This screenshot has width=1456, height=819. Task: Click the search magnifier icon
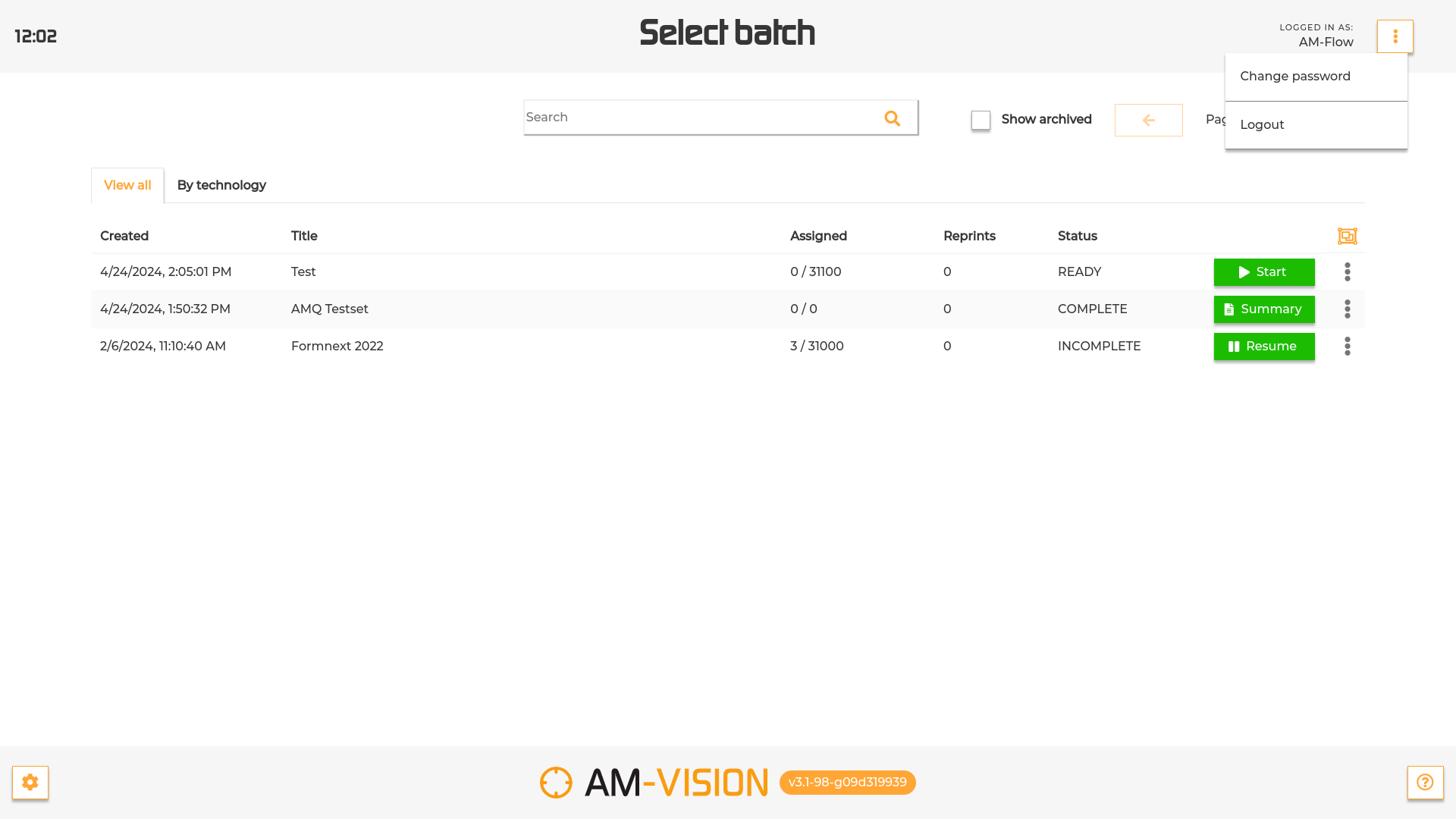[892, 118]
